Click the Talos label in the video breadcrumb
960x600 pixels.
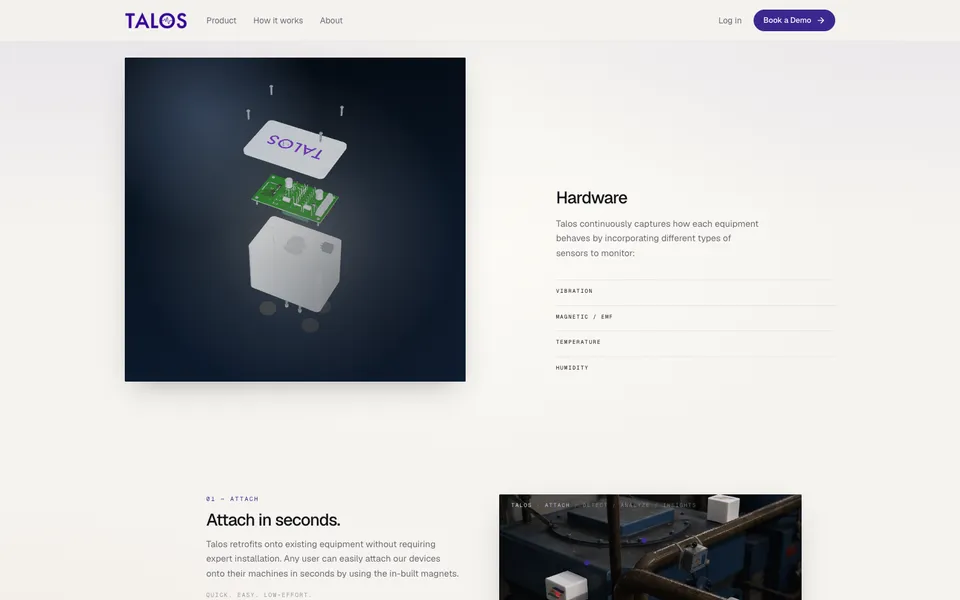point(522,505)
